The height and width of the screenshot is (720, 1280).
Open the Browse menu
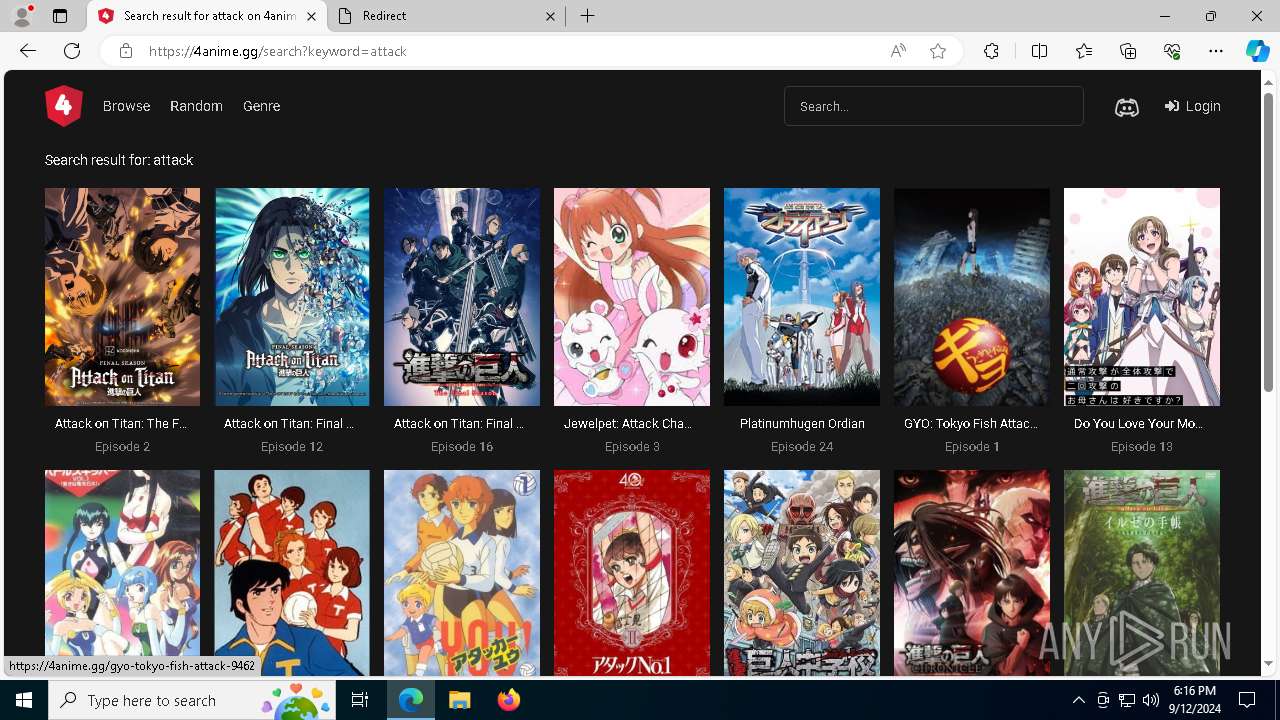coord(126,106)
